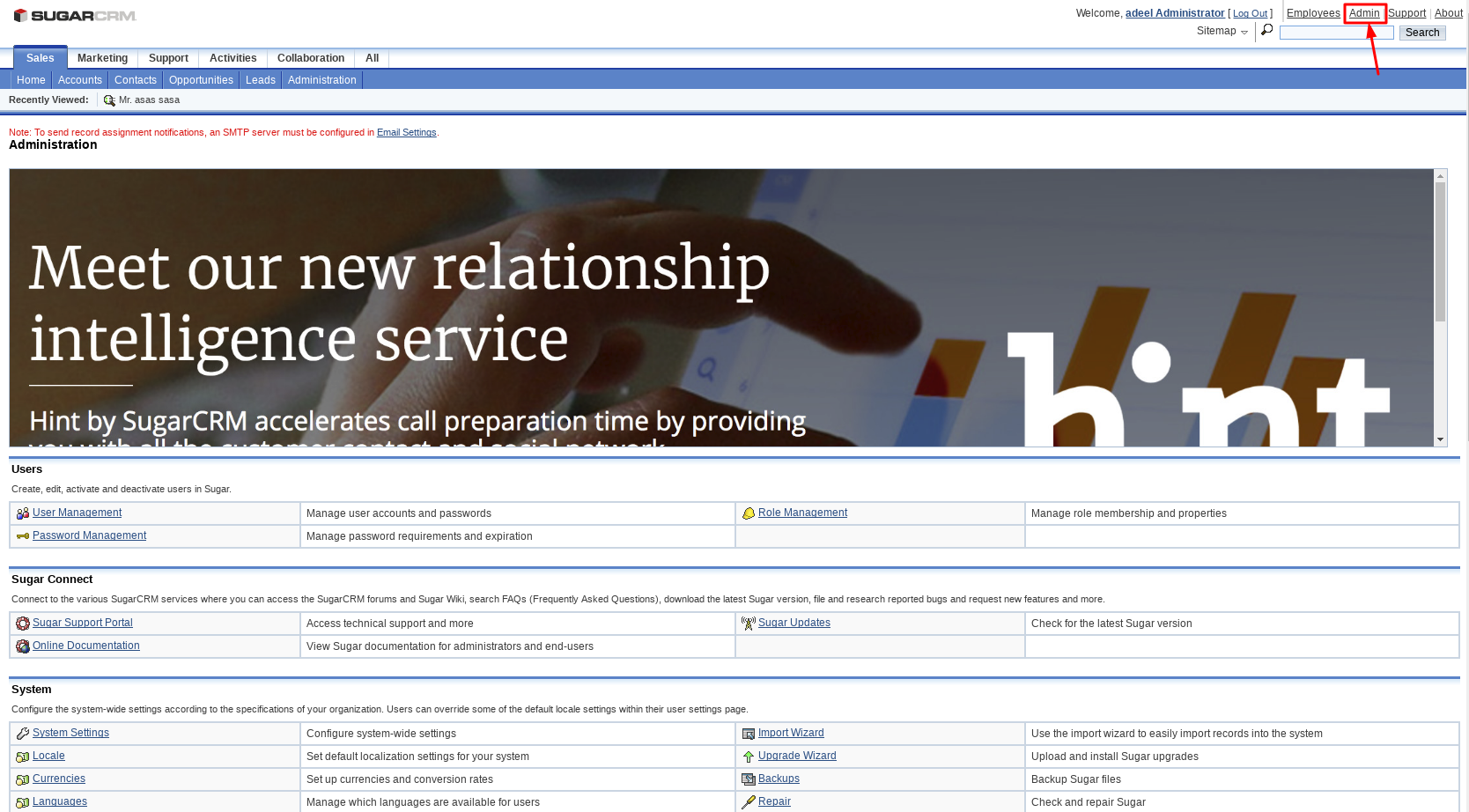Screen dimensions: 1469x812
Task: Click the Role Management icon
Action: pos(749,513)
